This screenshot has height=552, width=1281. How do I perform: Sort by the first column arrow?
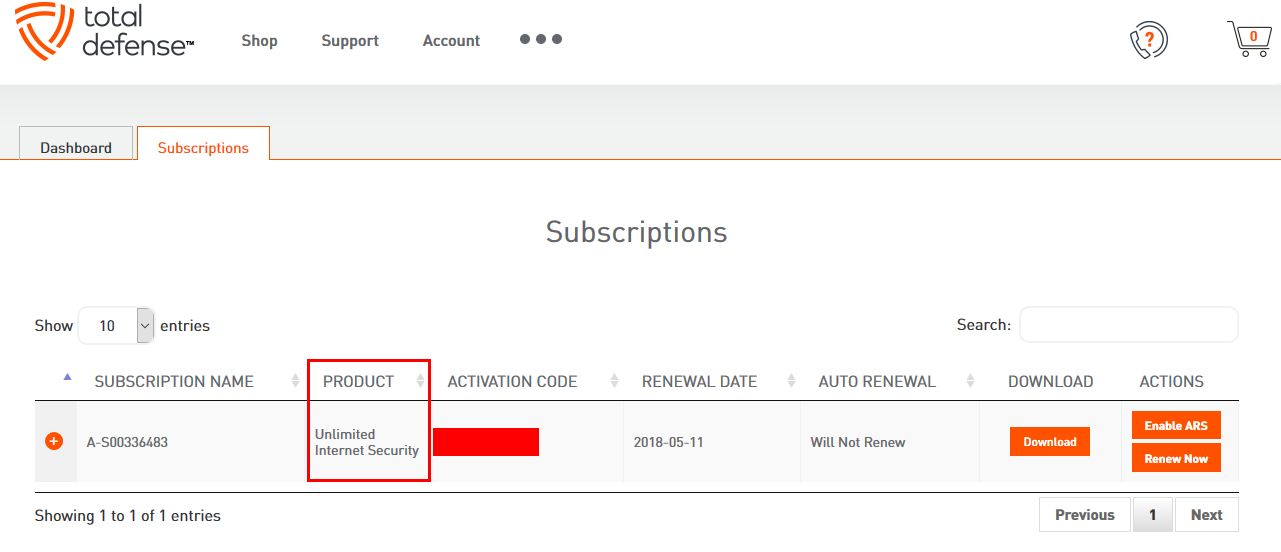67,377
